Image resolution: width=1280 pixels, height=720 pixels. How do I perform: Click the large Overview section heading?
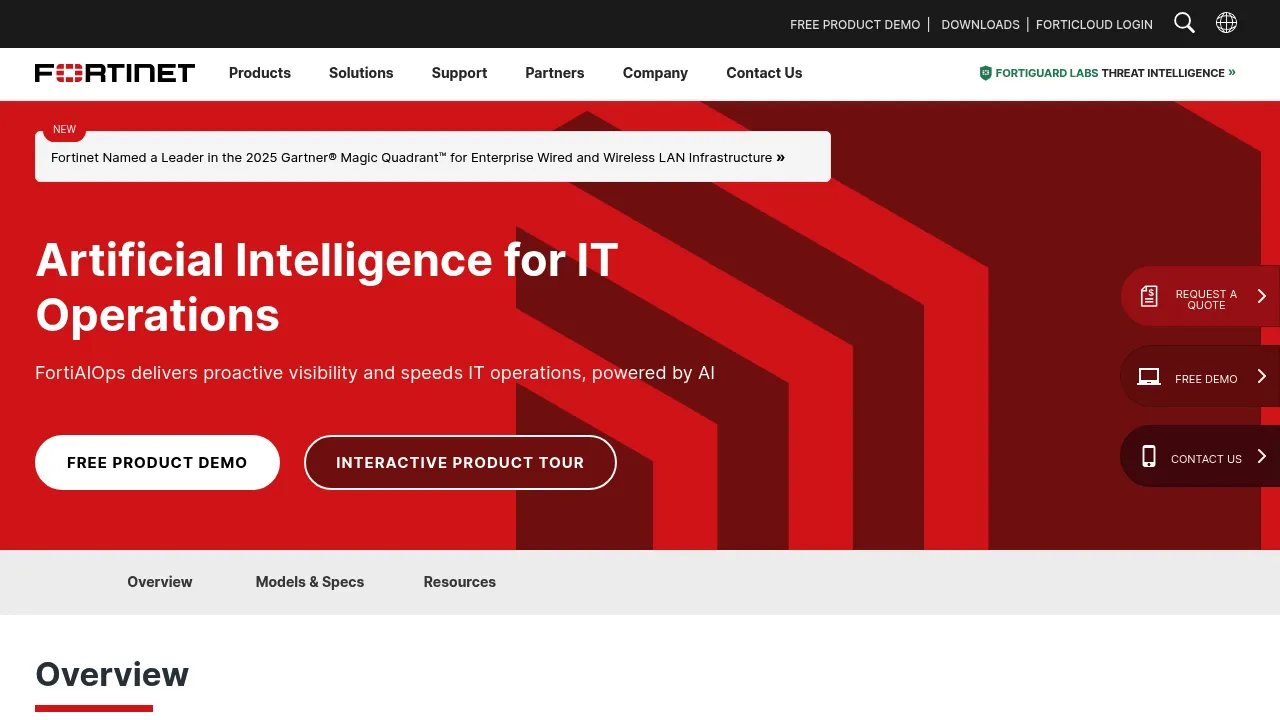point(112,674)
